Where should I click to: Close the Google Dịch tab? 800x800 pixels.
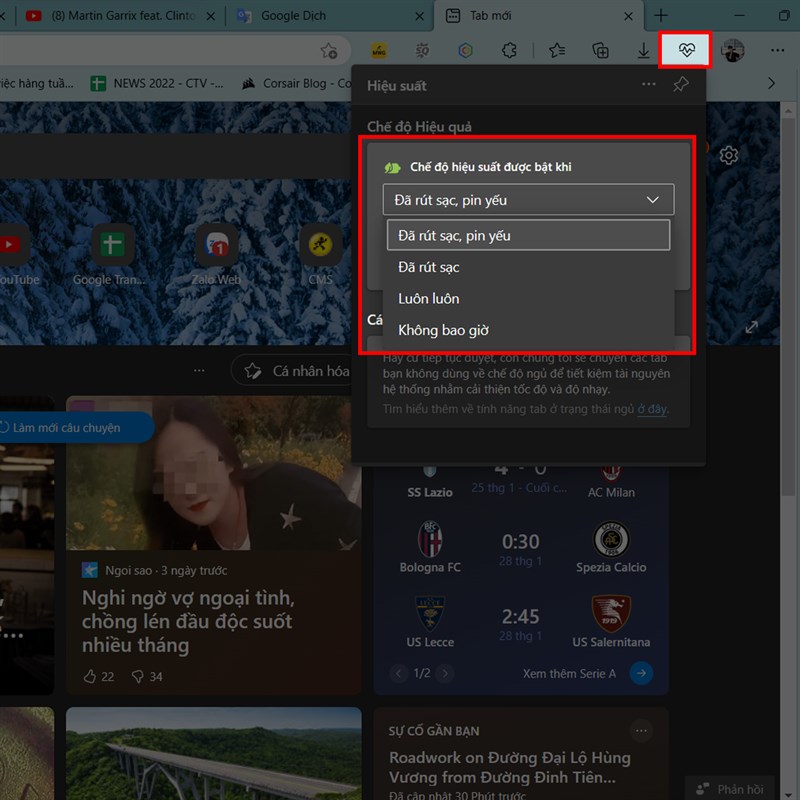[x=419, y=16]
